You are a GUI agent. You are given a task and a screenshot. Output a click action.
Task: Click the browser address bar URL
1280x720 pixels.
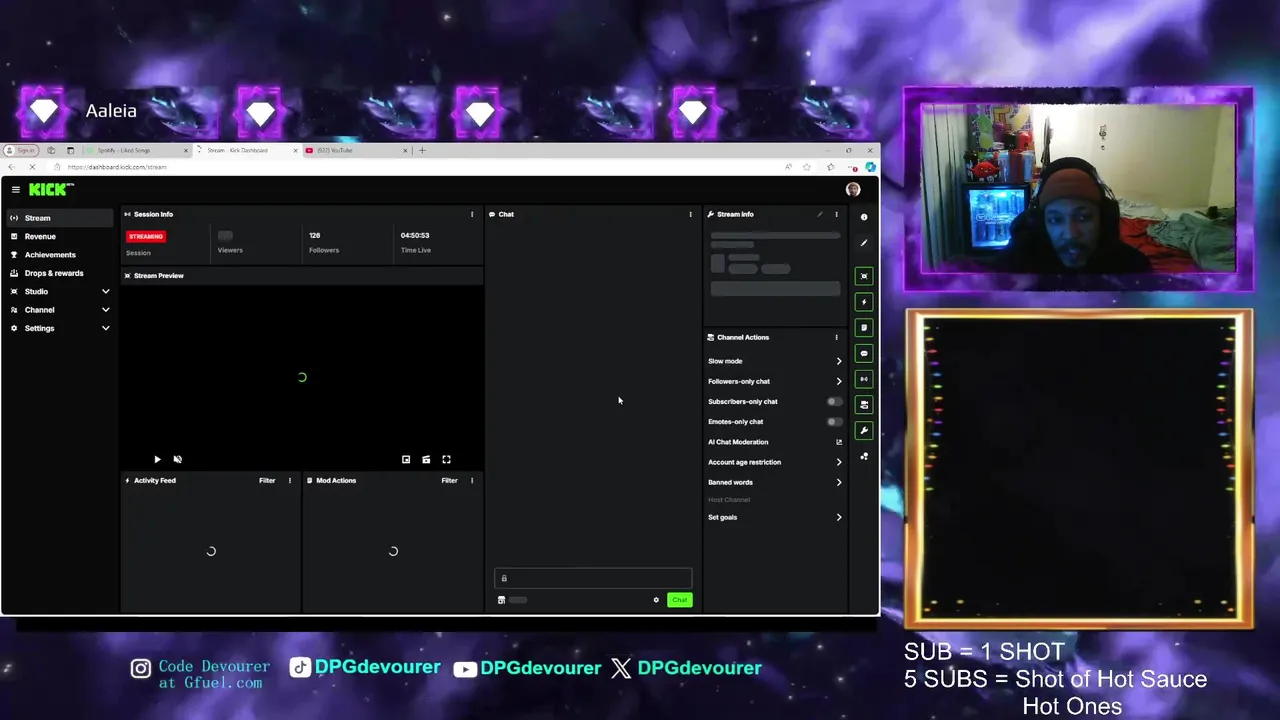118,167
